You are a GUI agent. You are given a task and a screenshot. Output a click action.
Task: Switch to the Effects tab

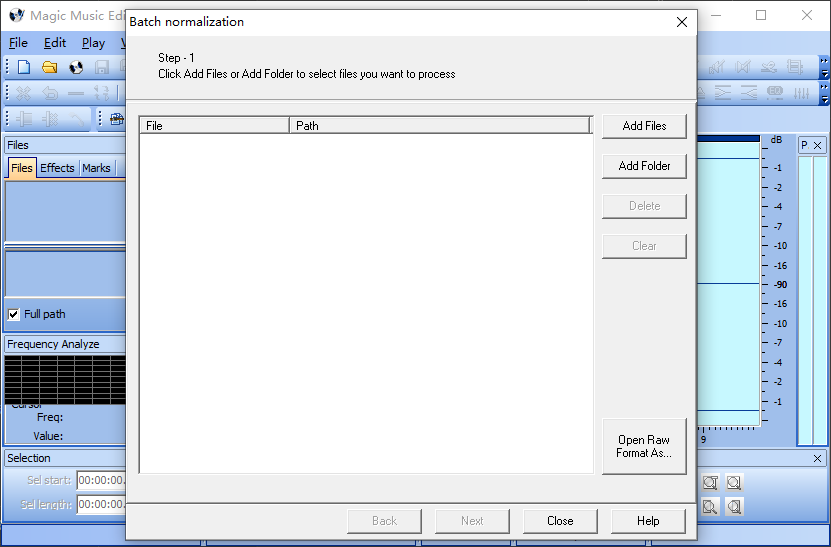[x=57, y=168]
